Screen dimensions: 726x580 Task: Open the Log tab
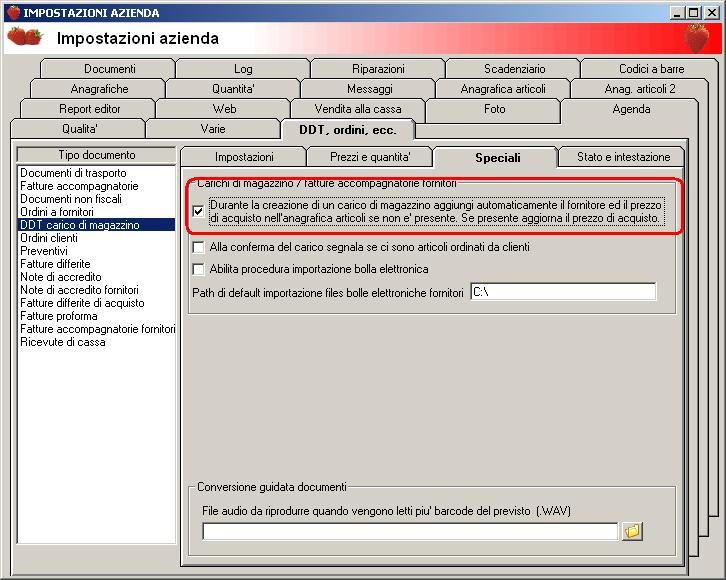tap(243, 69)
